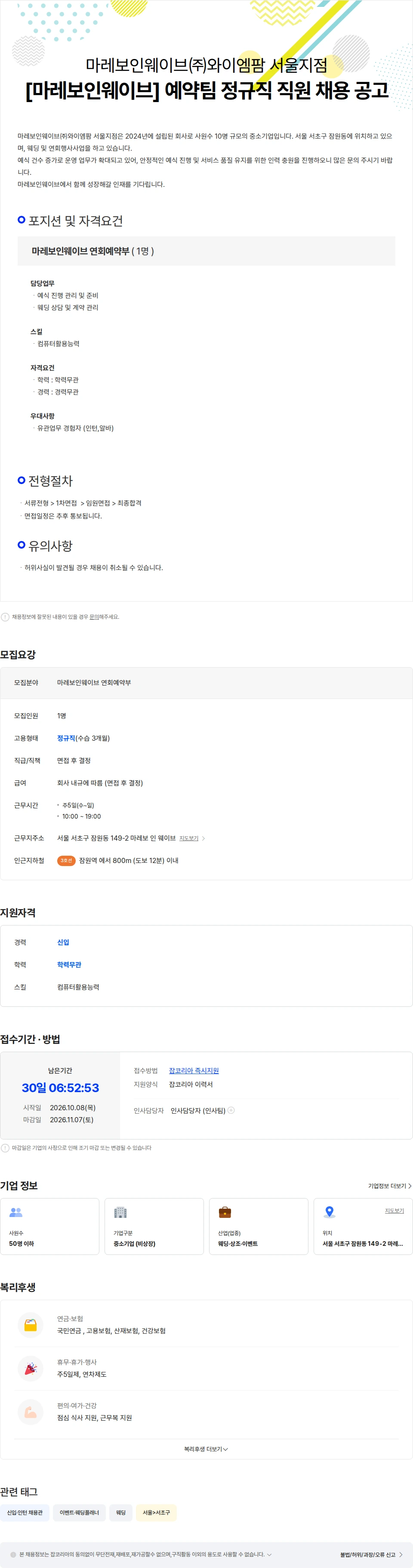Click 2026.11.07(토) deadline date
Screen dimensions: 413x1568
[x=72, y=1119]
